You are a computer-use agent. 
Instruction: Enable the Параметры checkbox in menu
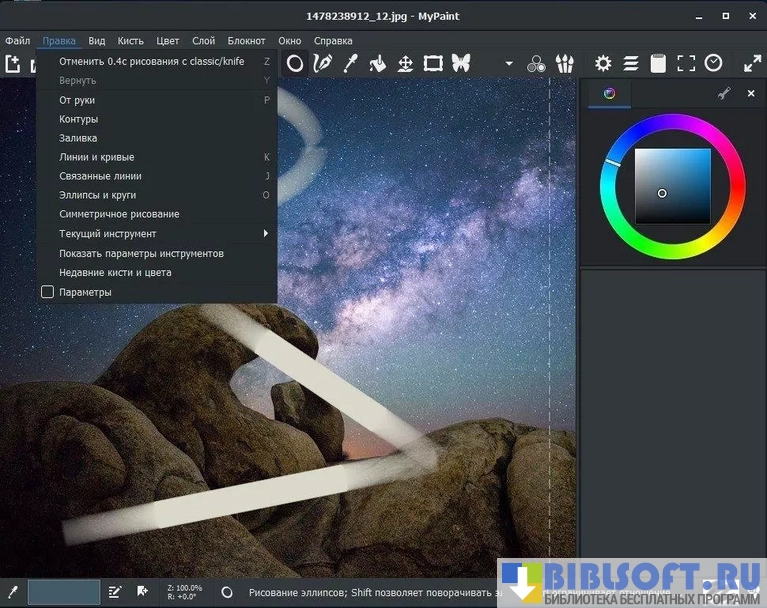[x=47, y=292]
